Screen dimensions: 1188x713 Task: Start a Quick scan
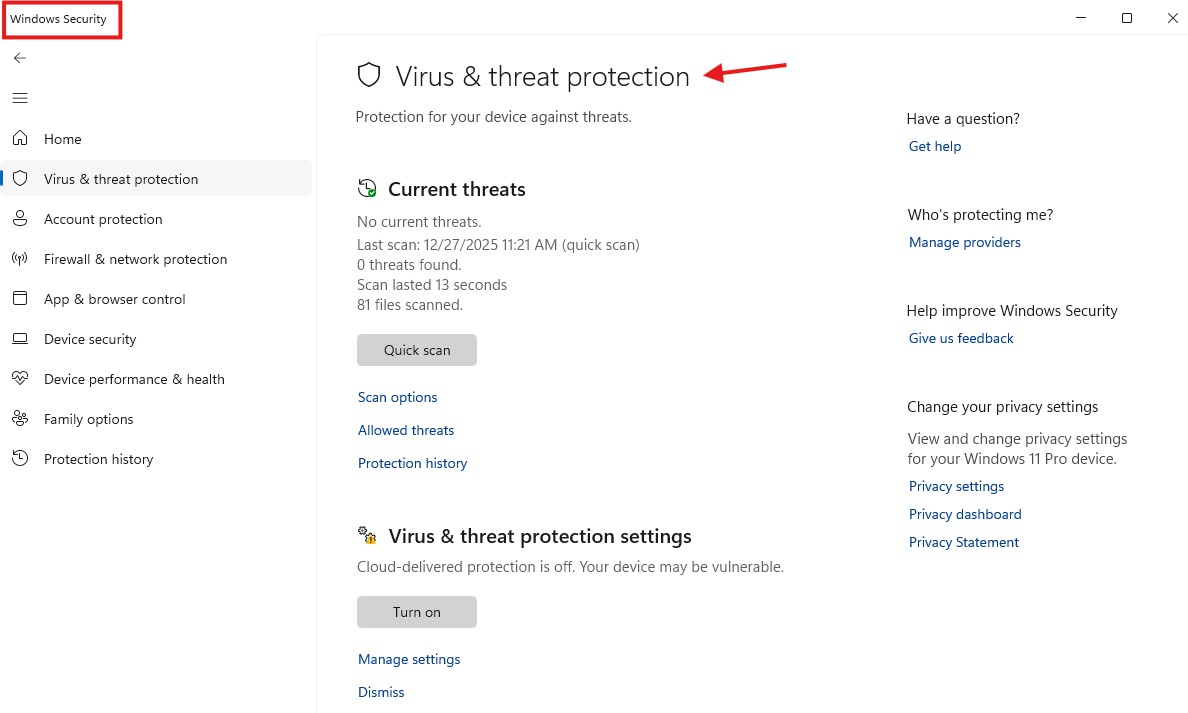click(417, 350)
